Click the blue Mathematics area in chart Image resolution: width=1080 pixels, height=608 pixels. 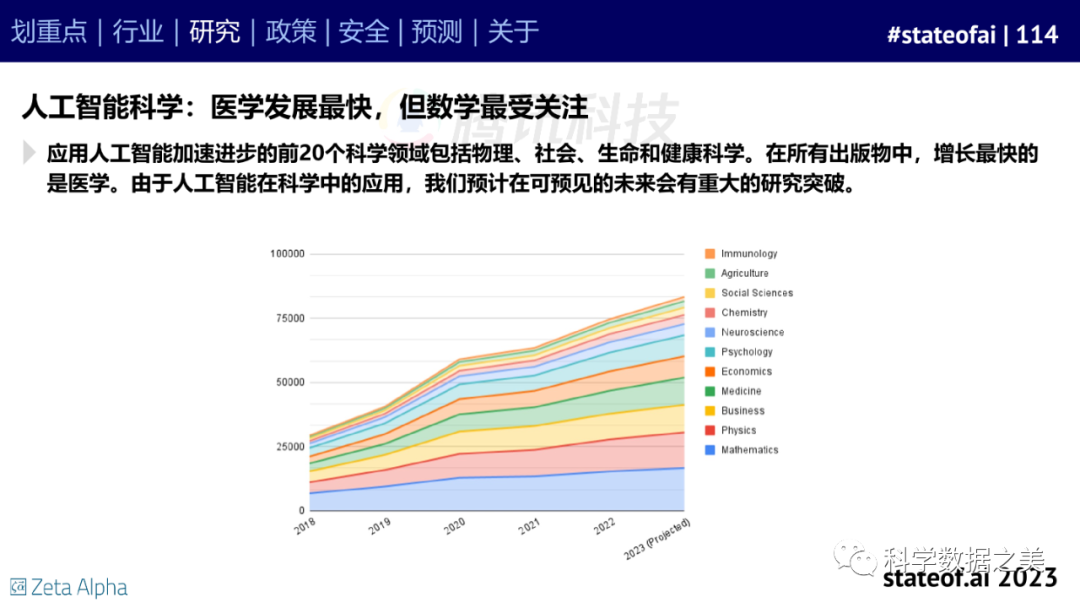(x=500, y=494)
